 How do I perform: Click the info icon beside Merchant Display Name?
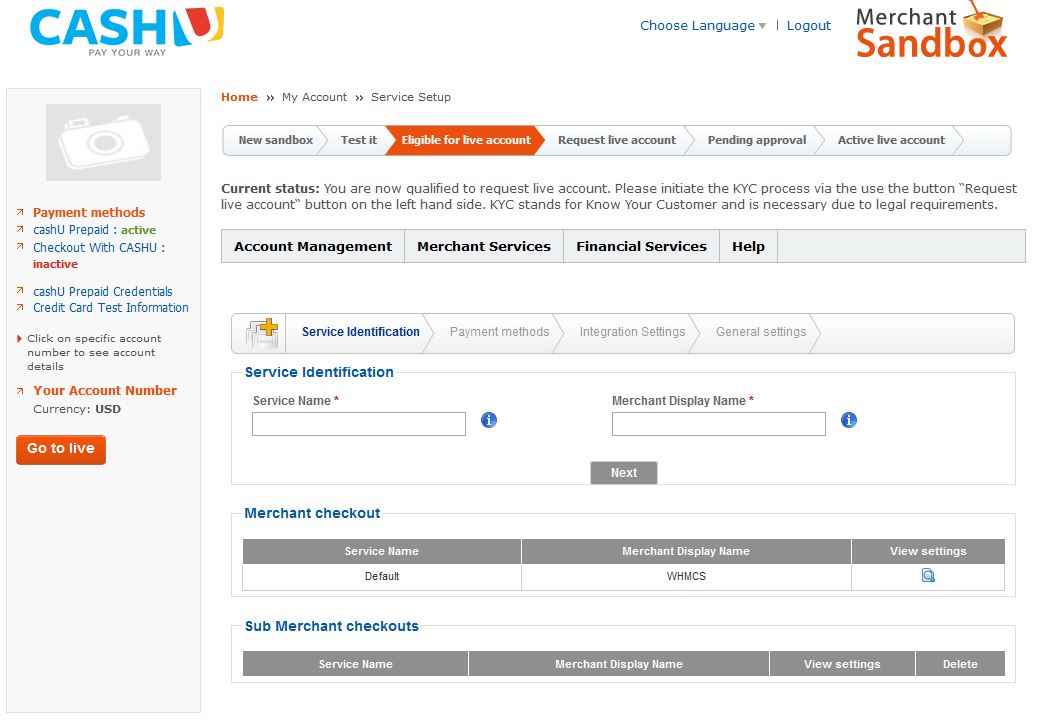coord(849,420)
